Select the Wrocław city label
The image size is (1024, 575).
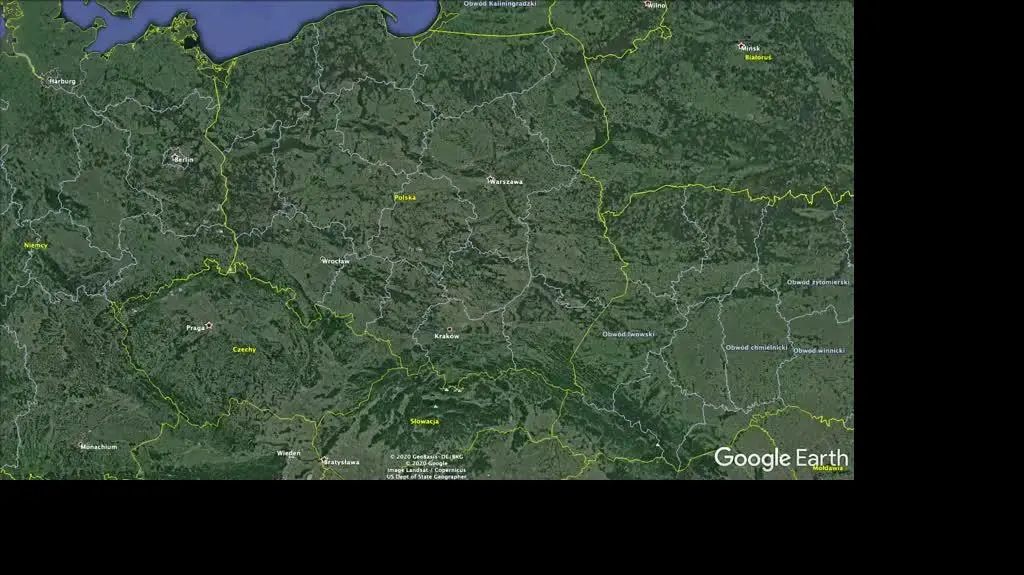[336, 261]
